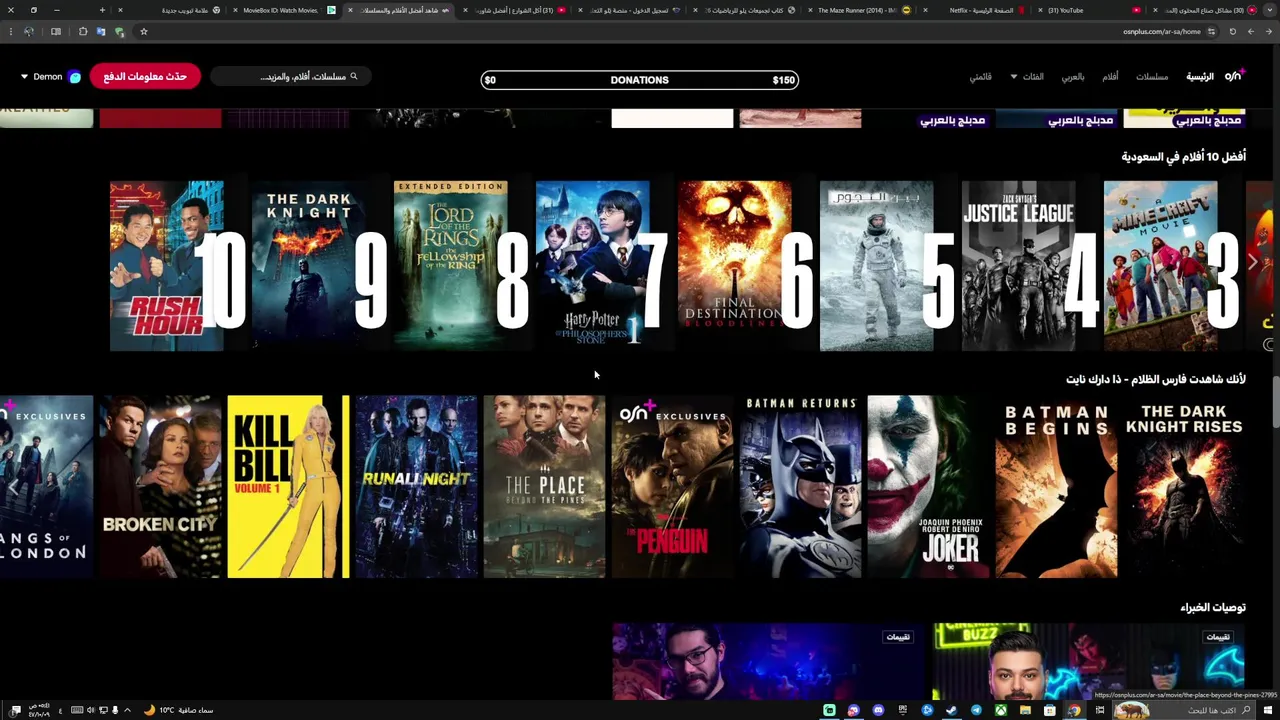Viewport: 1280px width, 720px height.
Task: Open the Kill Bill Volume 1 poster
Action: pos(288,487)
